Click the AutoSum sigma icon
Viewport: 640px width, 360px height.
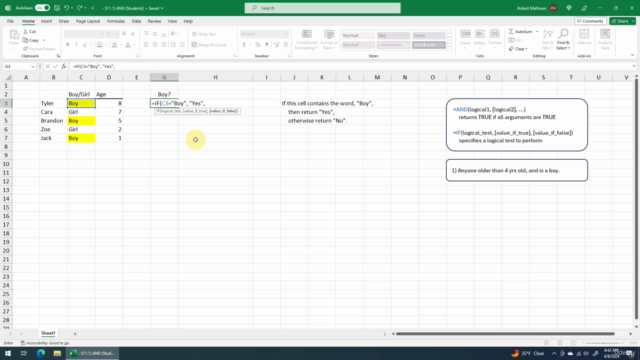[x=511, y=31]
